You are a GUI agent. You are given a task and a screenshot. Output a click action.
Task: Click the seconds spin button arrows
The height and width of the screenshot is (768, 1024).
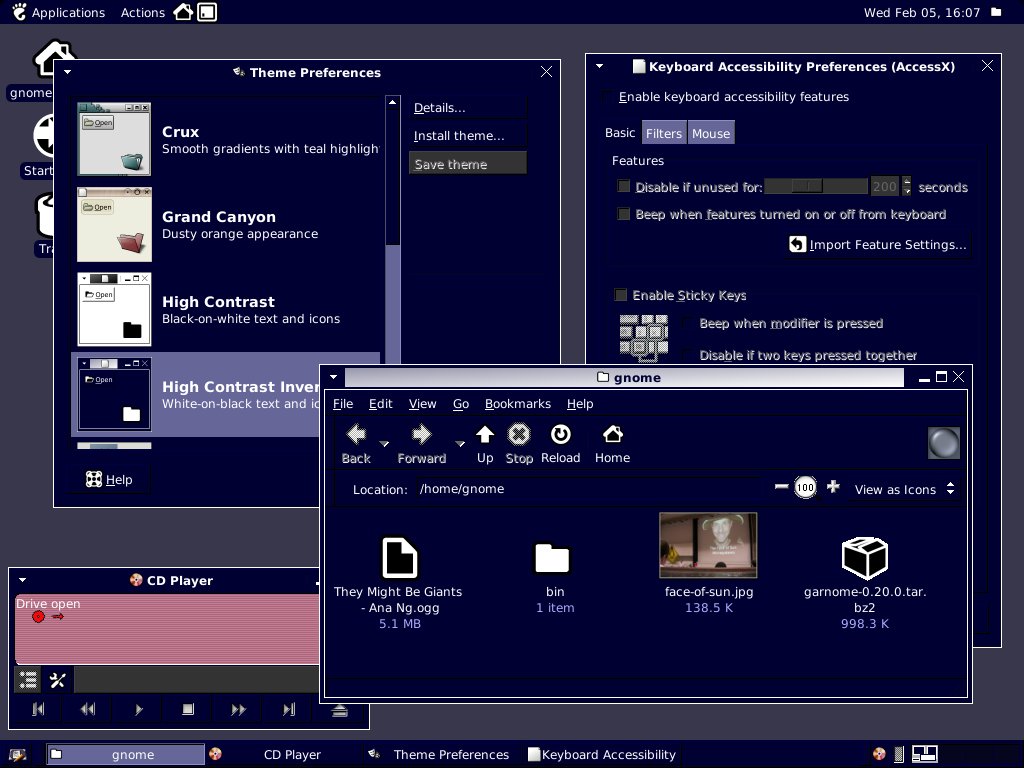pos(906,187)
